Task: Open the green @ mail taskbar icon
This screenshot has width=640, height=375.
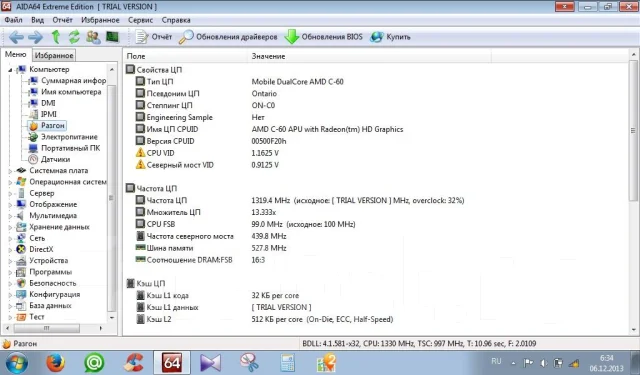Action: 94,363
